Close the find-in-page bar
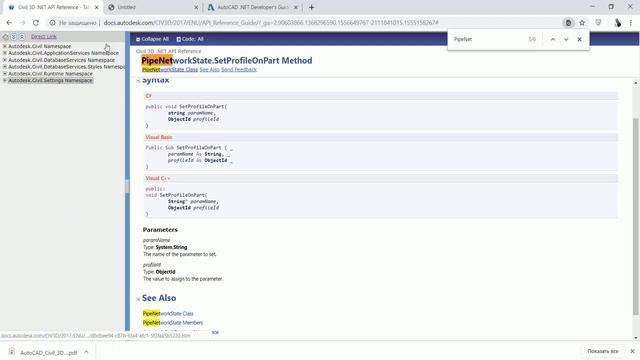This screenshot has height=360, width=640. [580, 40]
